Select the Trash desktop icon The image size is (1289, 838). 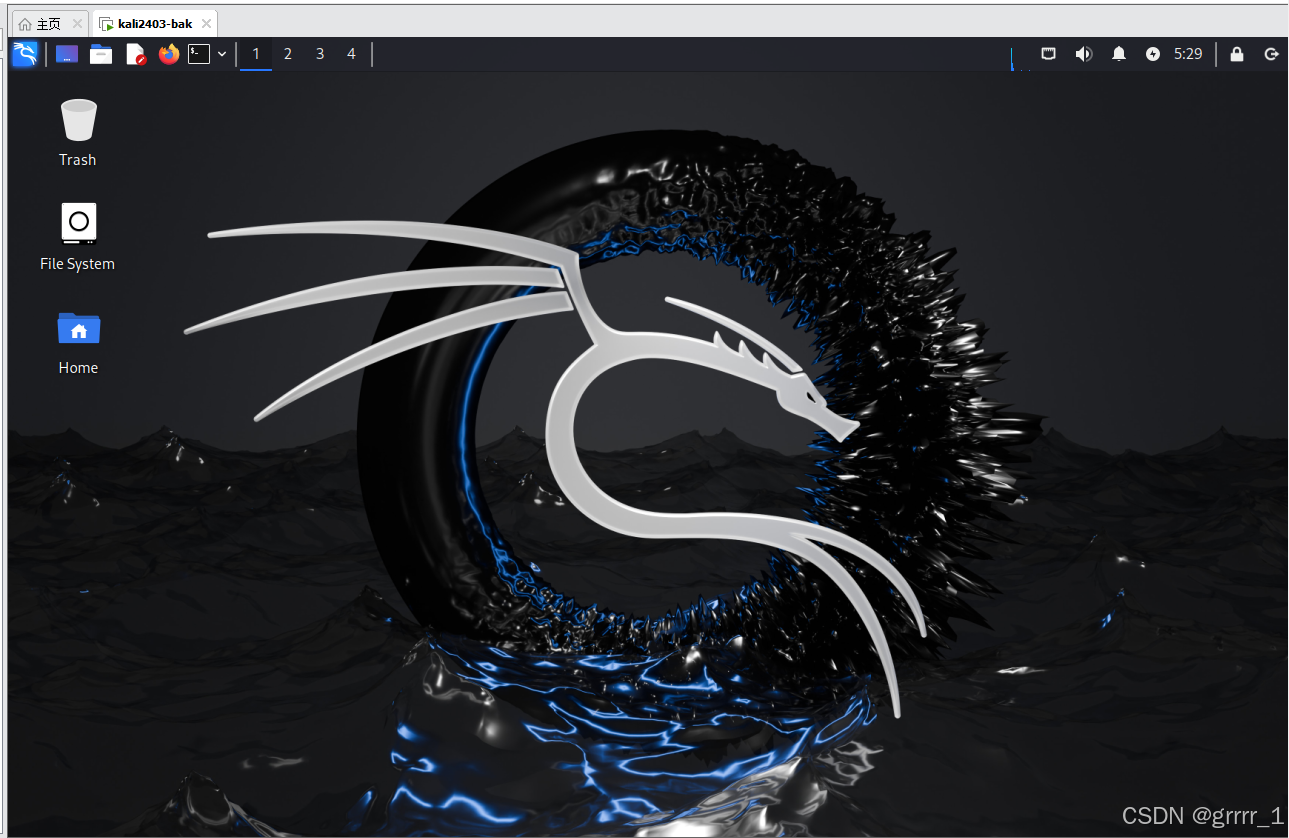pos(78,132)
